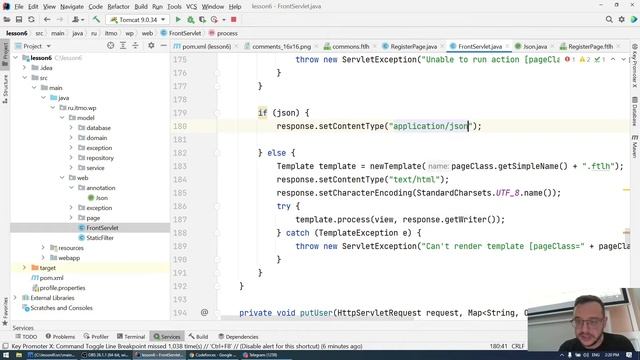
Task: Open the Terminal tool window
Action: coord(131,337)
